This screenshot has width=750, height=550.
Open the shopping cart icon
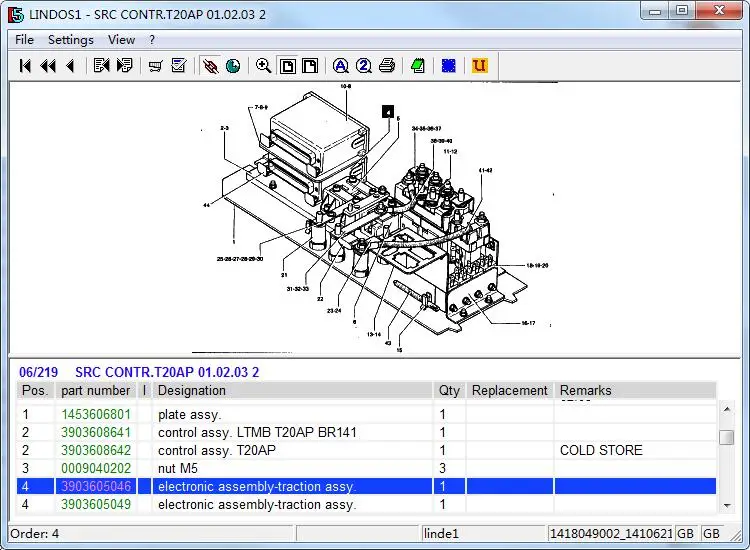155,66
